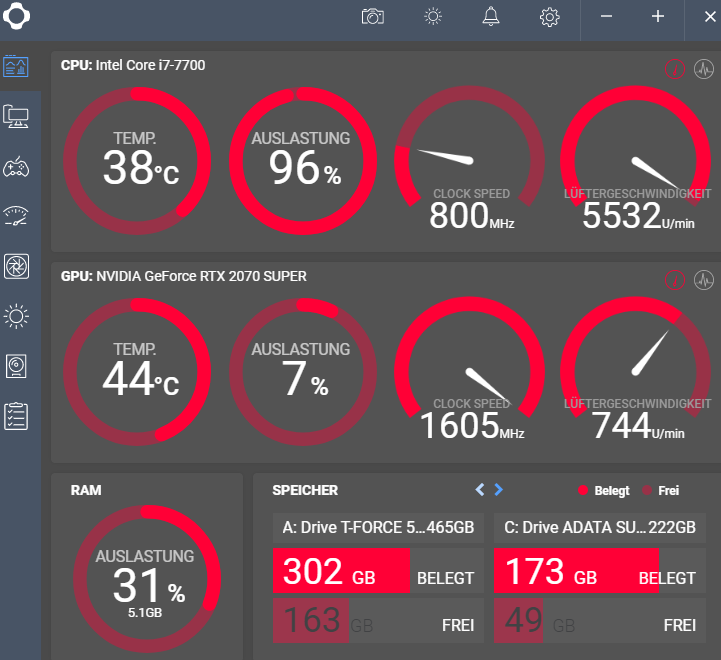Take a screenshot with the camera icon
Image resolution: width=721 pixels, height=660 pixels.
coord(373,17)
